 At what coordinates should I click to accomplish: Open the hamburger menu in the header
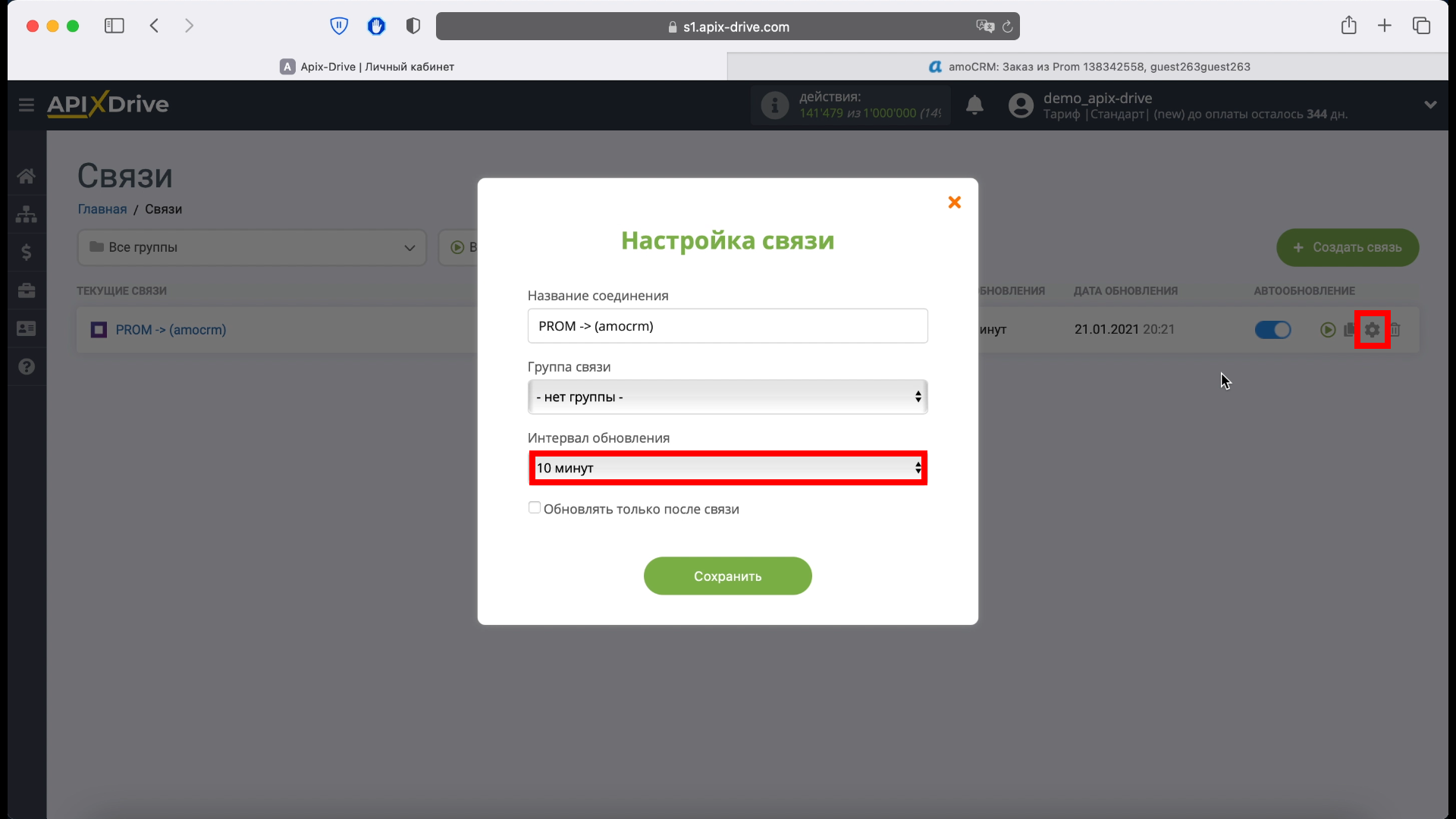click(27, 105)
